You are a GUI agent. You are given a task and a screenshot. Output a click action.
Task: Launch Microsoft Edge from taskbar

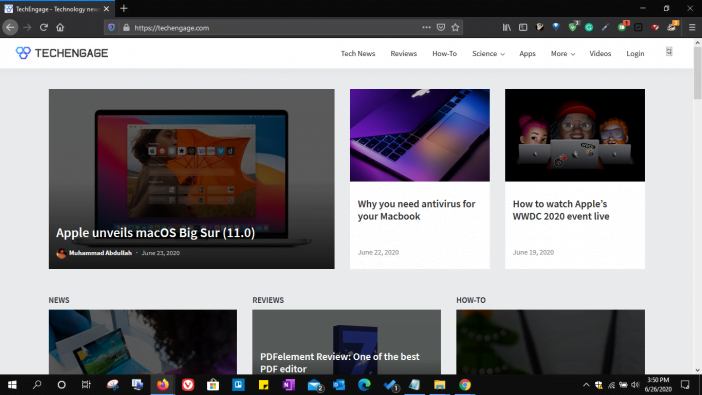click(364, 385)
